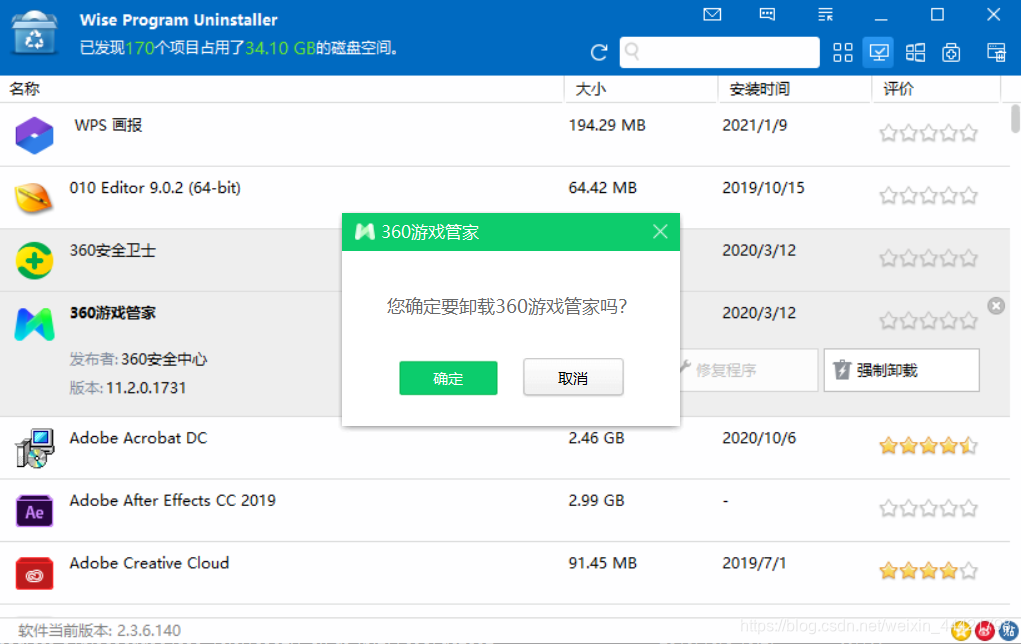Sort by 安装时间 column header
Screen dimensions: 1021x644
tap(759, 89)
